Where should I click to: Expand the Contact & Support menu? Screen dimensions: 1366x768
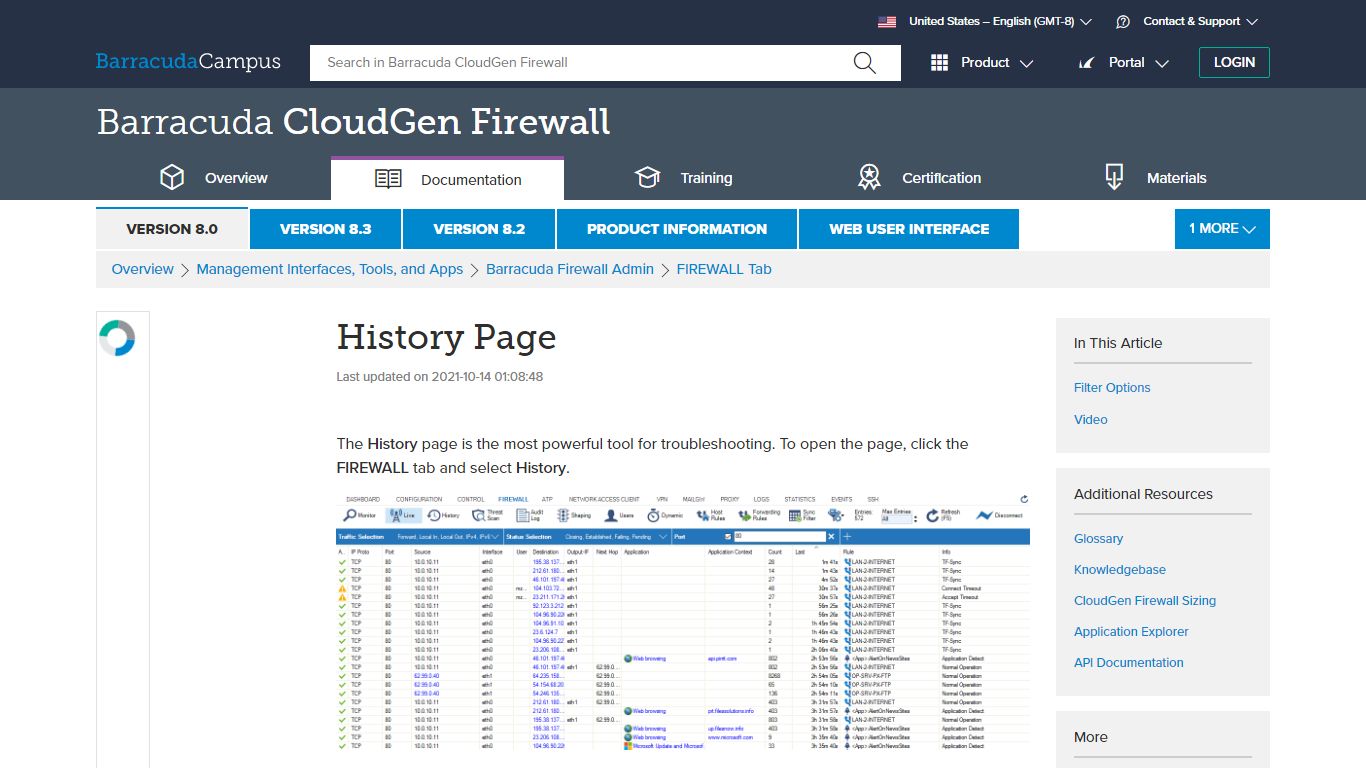pyautogui.click(x=1187, y=21)
